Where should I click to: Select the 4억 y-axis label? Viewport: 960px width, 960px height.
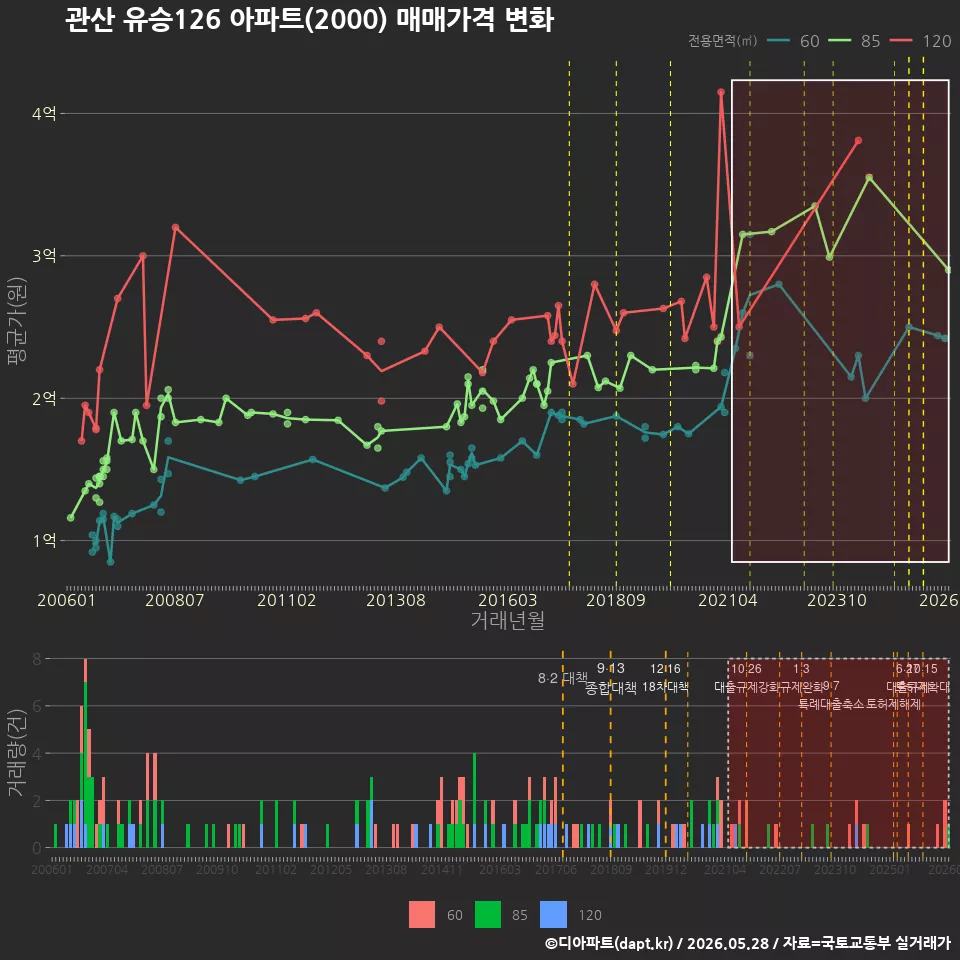[44, 113]
